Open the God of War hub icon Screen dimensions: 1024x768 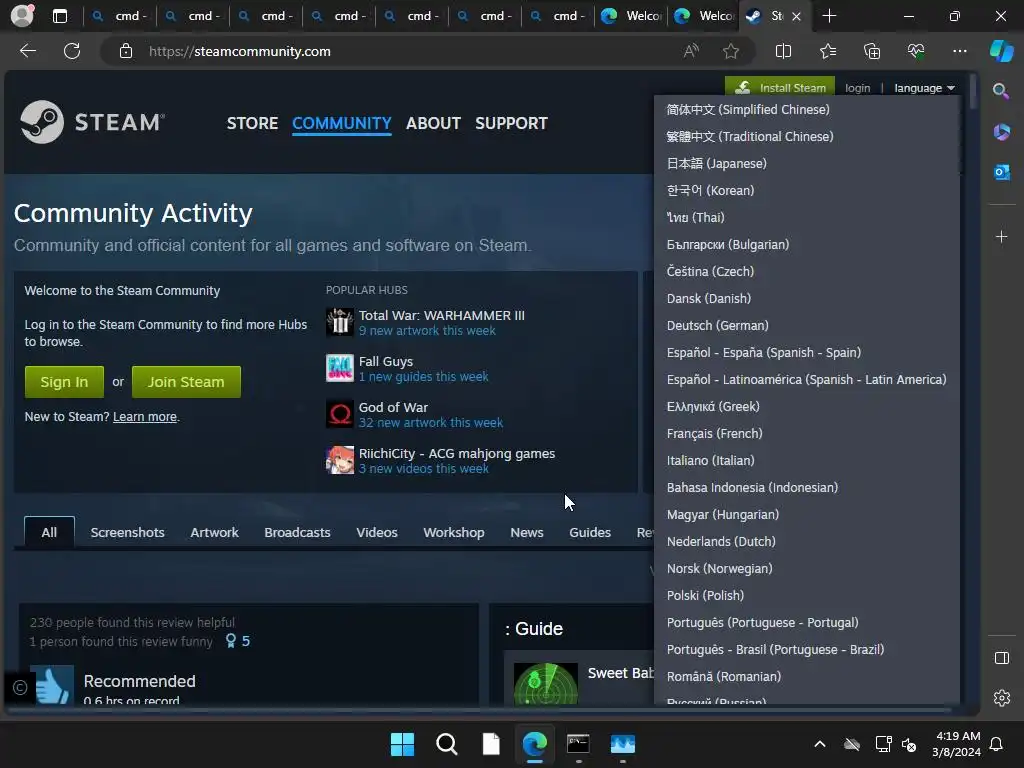pyautogui.click(x=340, y=414)
